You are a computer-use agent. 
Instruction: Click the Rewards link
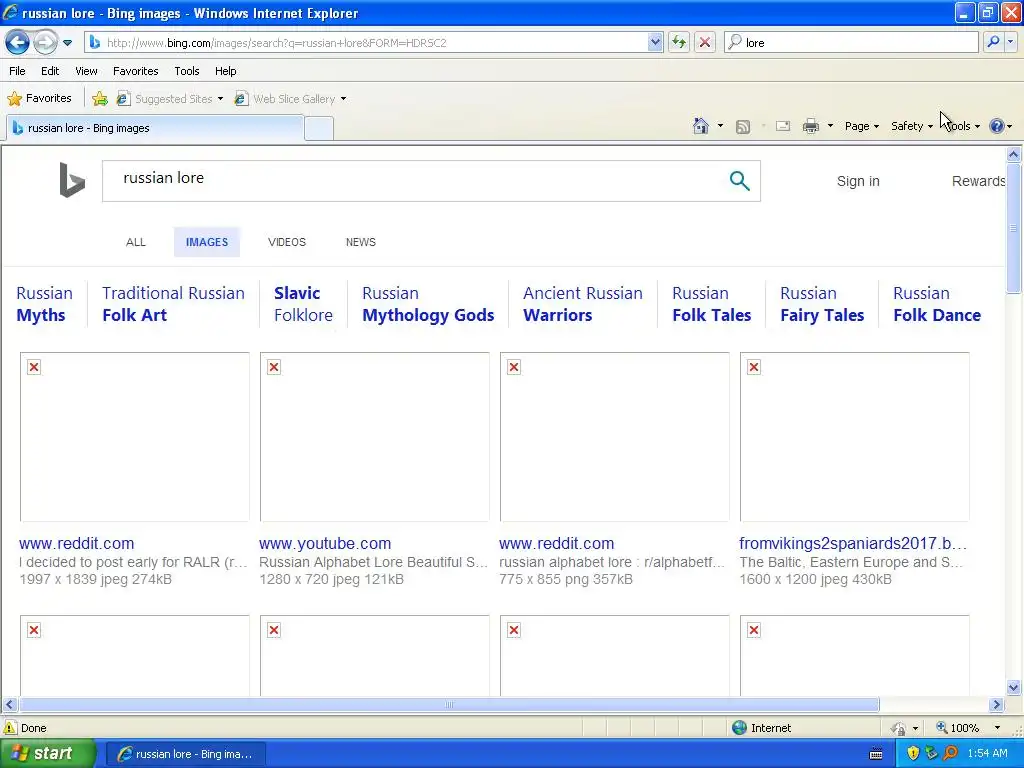(978, 181)
